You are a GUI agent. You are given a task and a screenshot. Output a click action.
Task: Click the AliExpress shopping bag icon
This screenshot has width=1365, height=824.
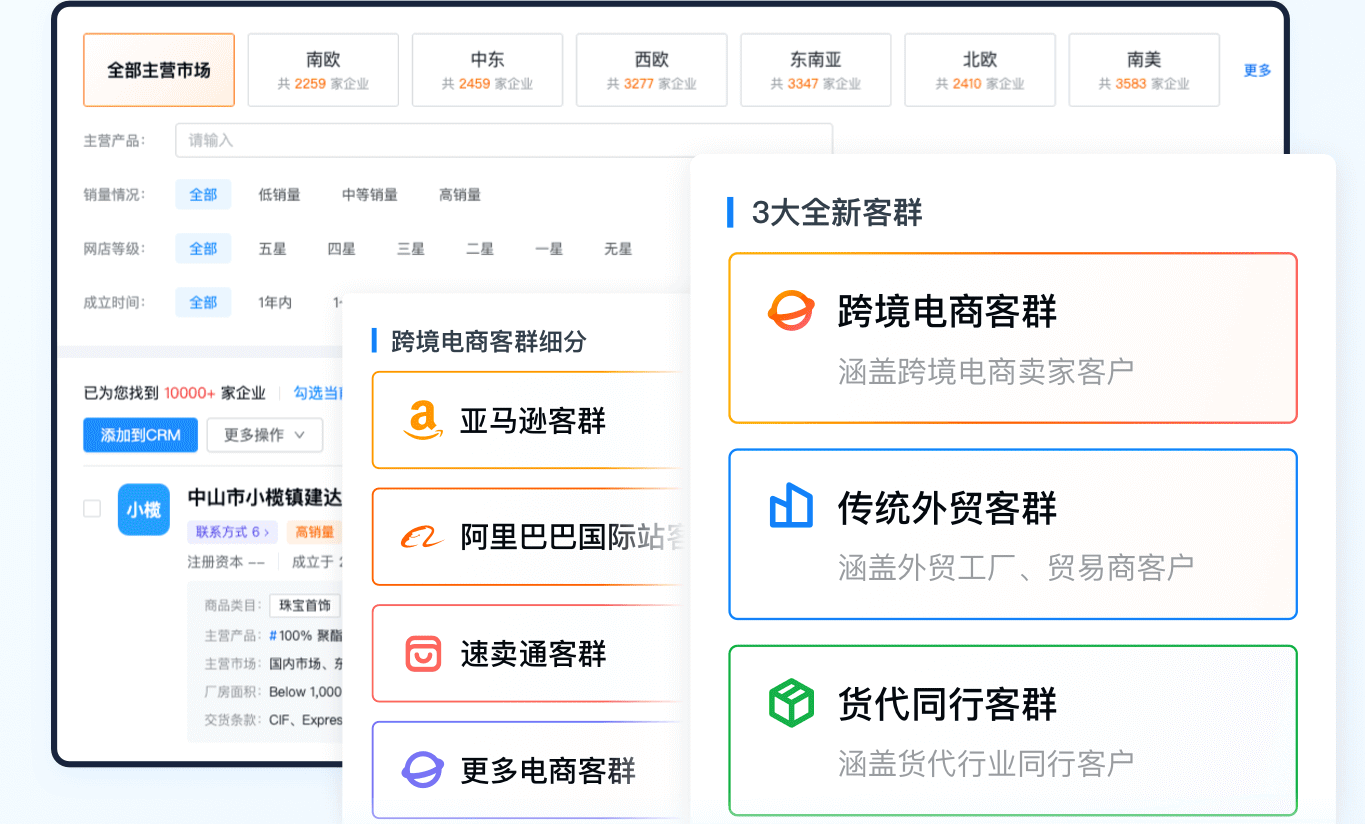[x=423, y=654]
